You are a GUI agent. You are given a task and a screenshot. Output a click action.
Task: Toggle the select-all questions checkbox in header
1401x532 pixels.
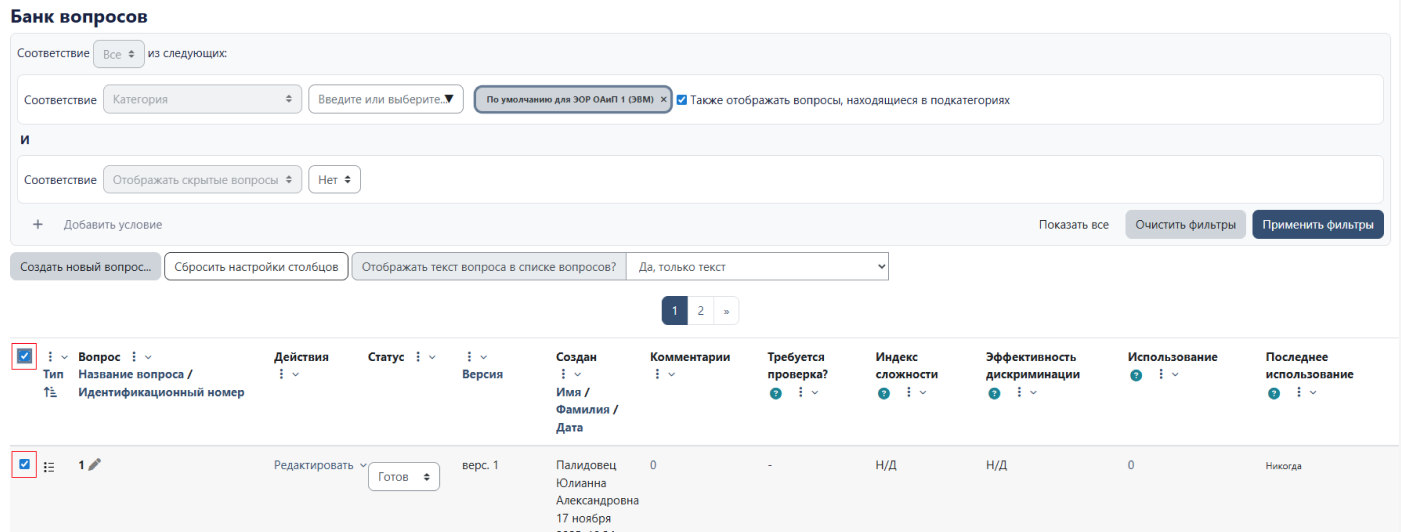[x=24, y=356]
